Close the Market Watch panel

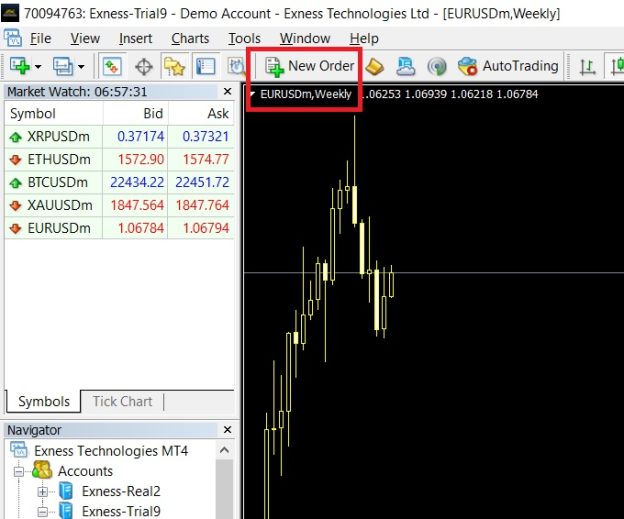coord(227,92)
